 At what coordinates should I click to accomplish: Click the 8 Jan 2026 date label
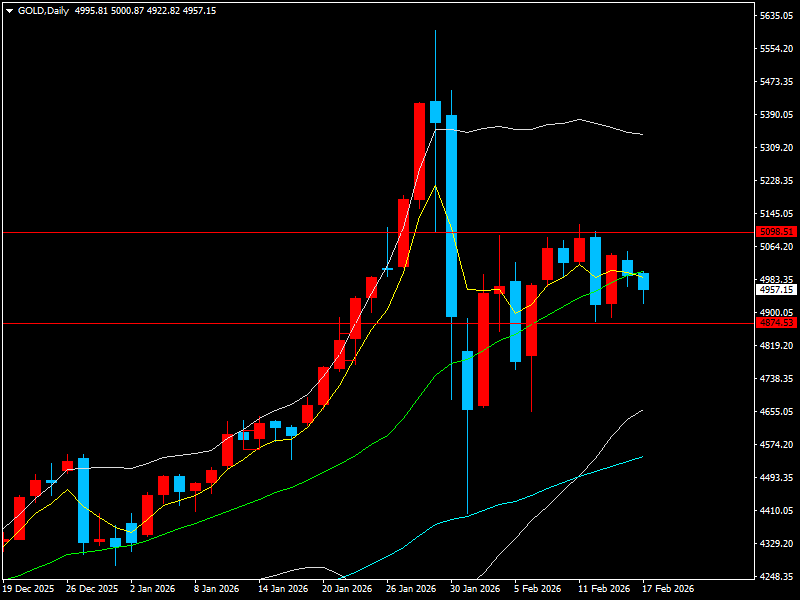click(217, 589)
